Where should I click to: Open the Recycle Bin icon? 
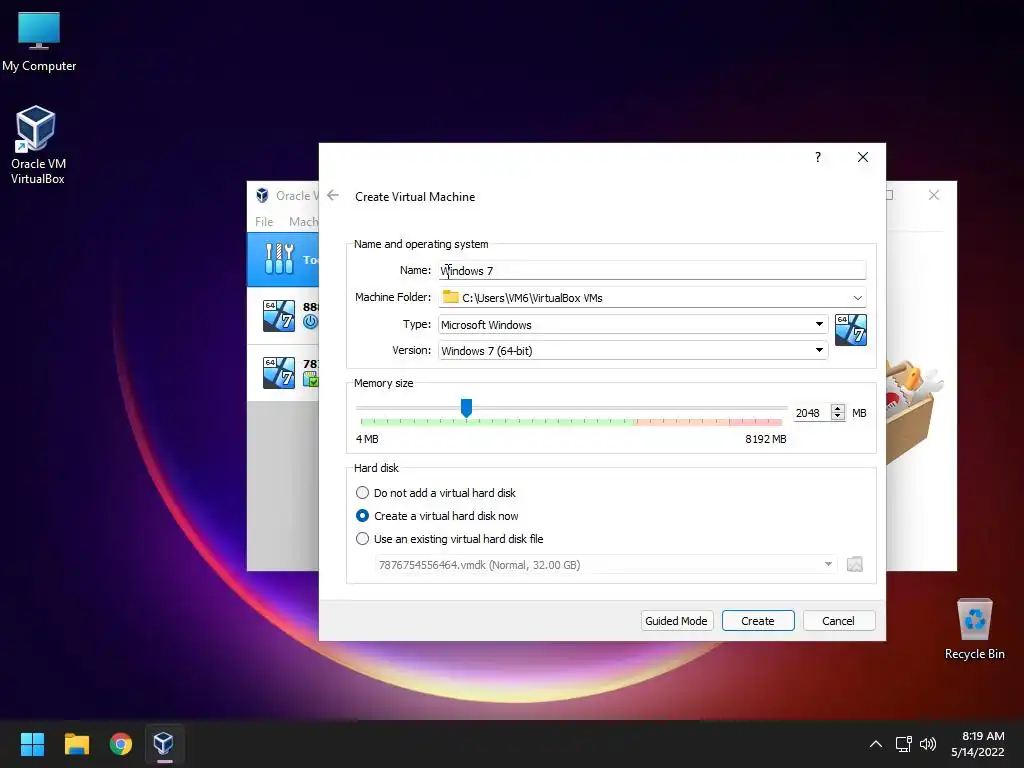coord(974,629)
